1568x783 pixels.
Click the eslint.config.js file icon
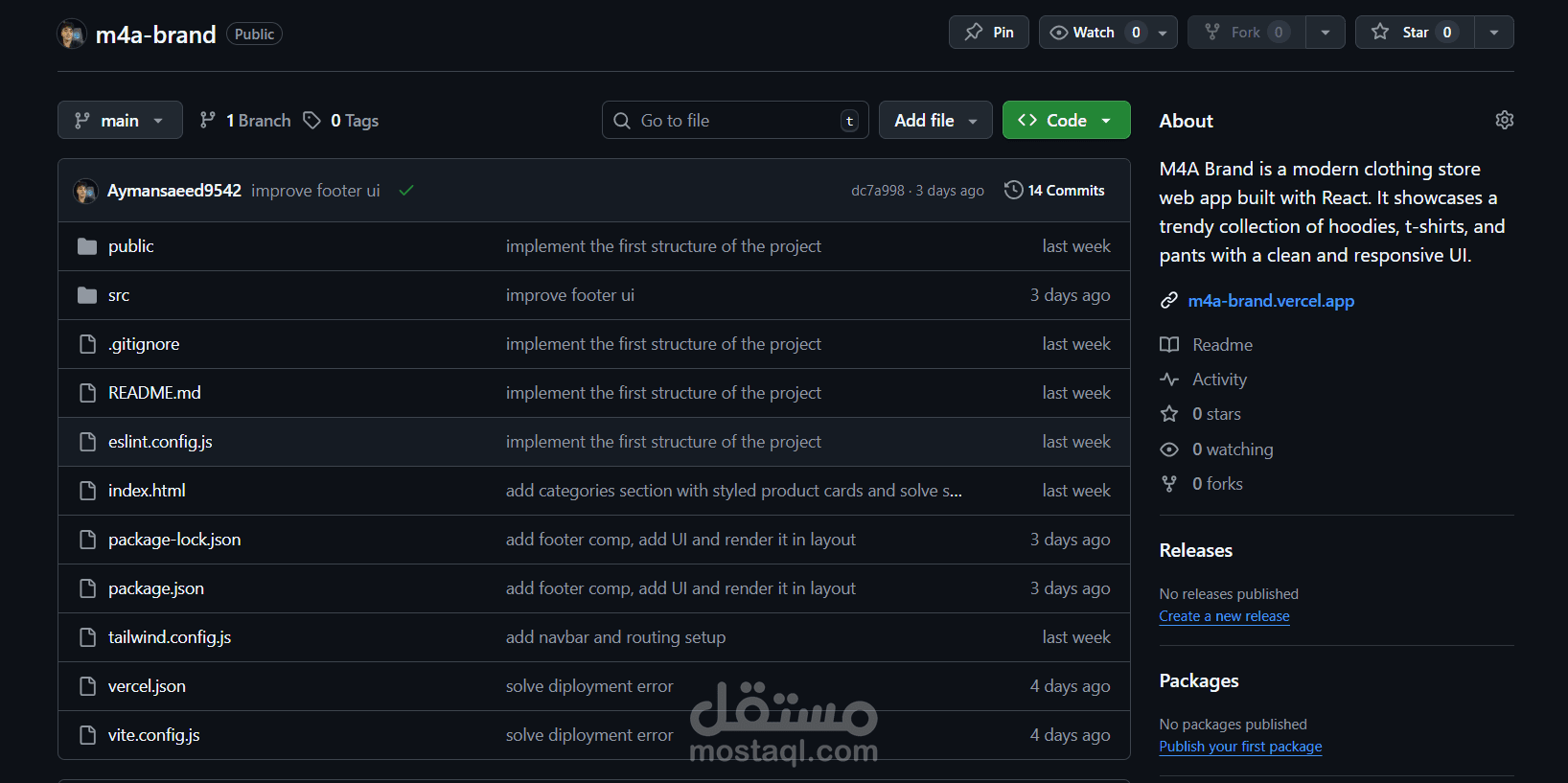pyautogui.click(x=87, y=442)
